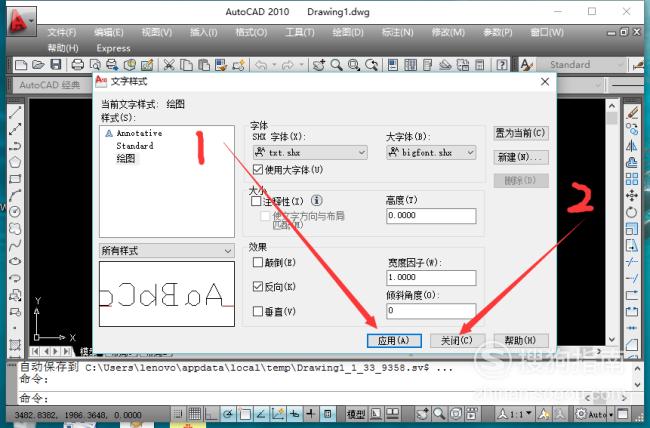650x428 pixels.
Task: Select the Polygon tool
Action: click(15, 162)
